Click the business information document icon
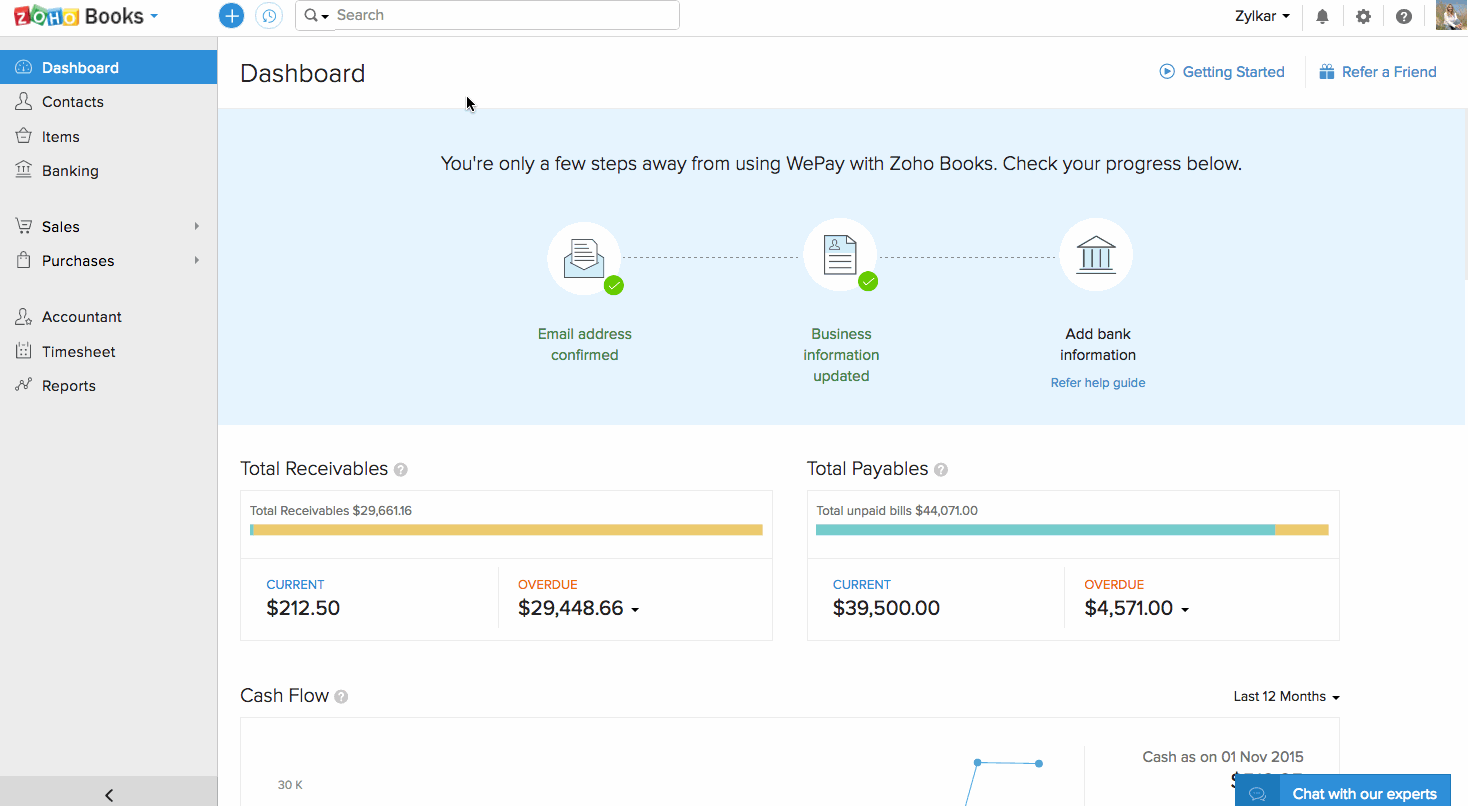1468x806 pixels. [x=840, y=255]
